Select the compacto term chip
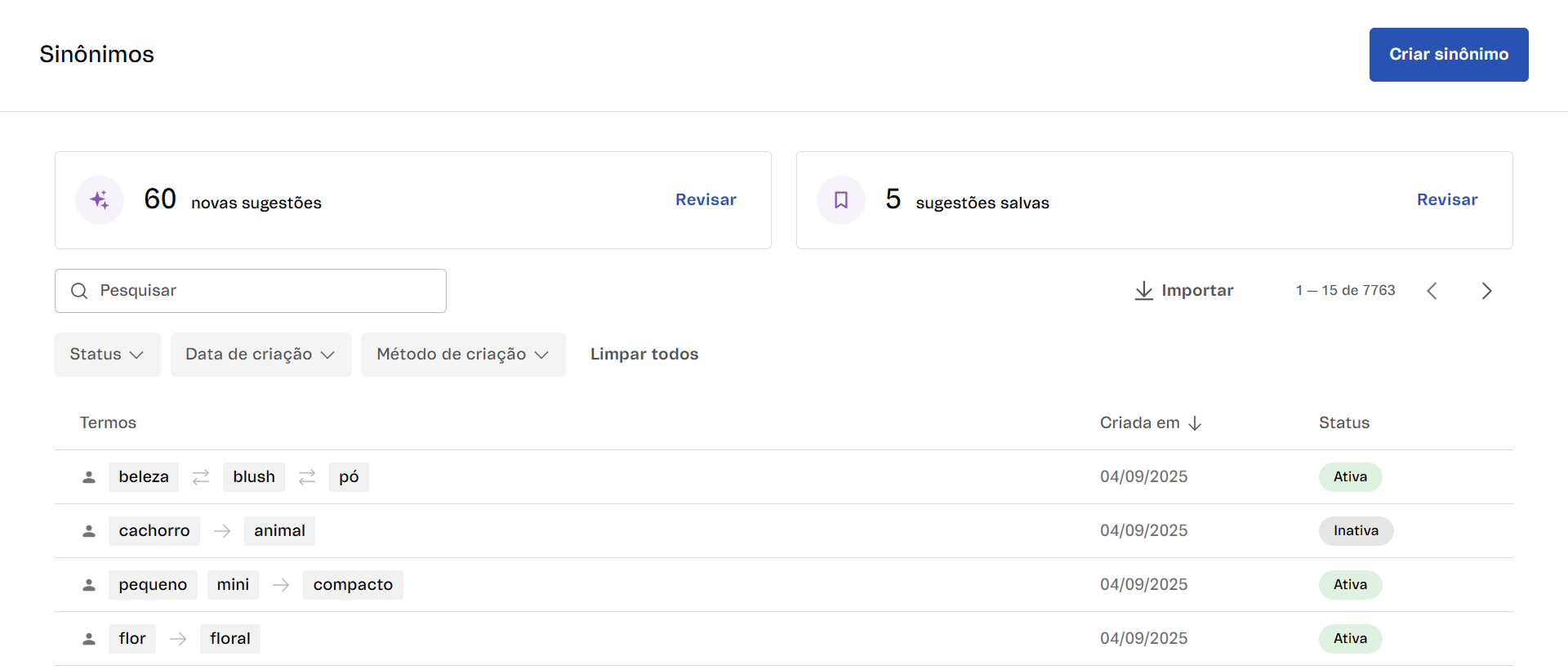The width and height of the screenshot is (1568, 670). click(353, 585)
